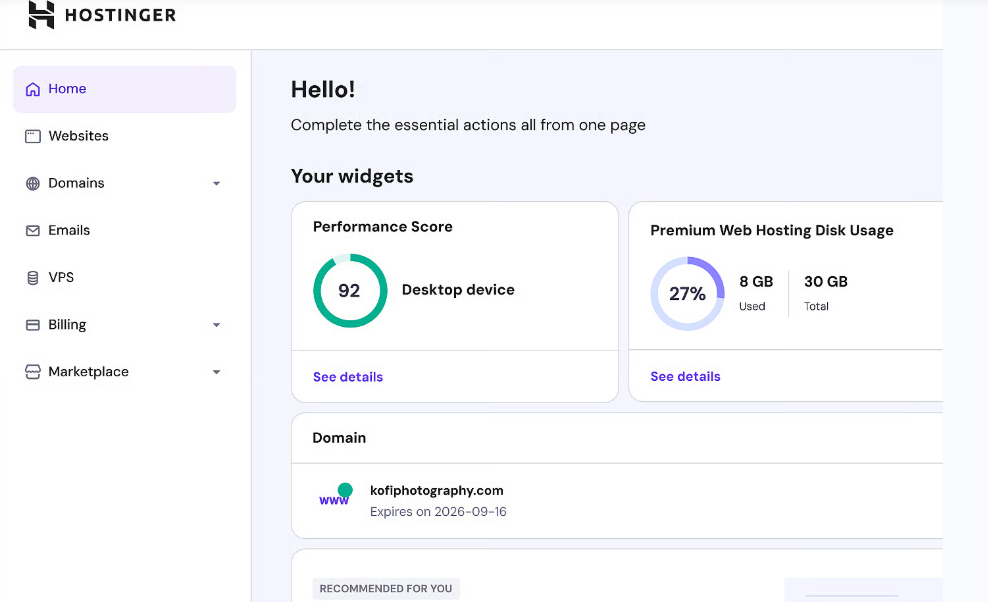Go to the Websites section
This screenshot has width=988, height=602.
125,136
